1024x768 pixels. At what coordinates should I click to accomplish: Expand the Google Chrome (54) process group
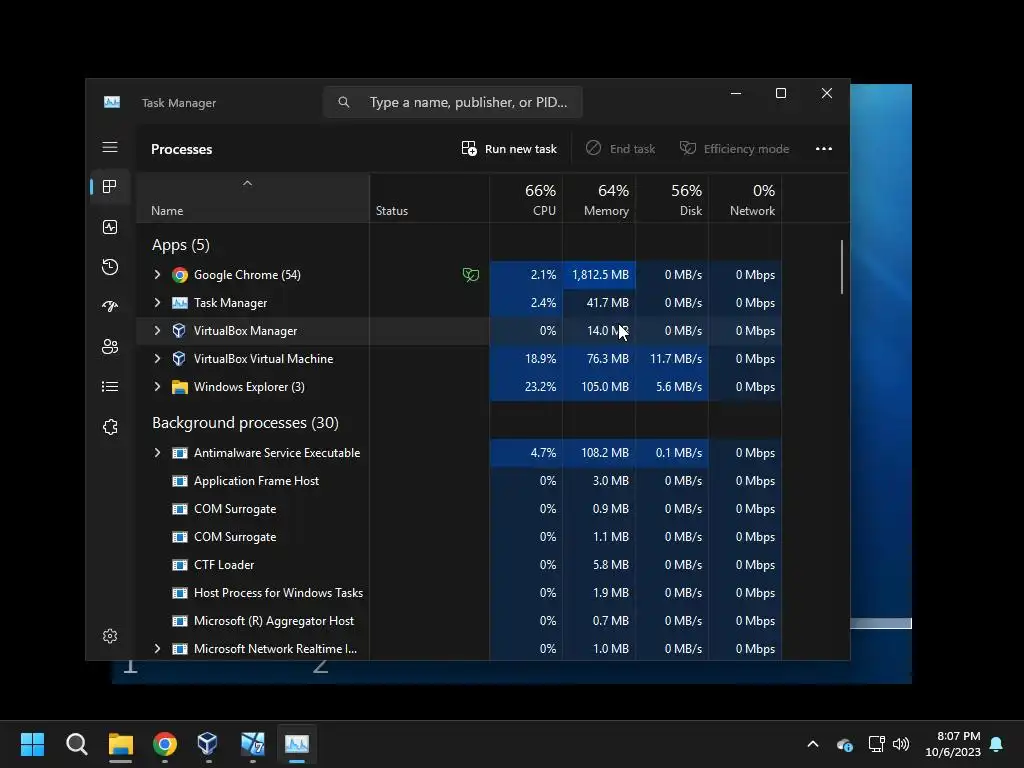click(157, 275)
